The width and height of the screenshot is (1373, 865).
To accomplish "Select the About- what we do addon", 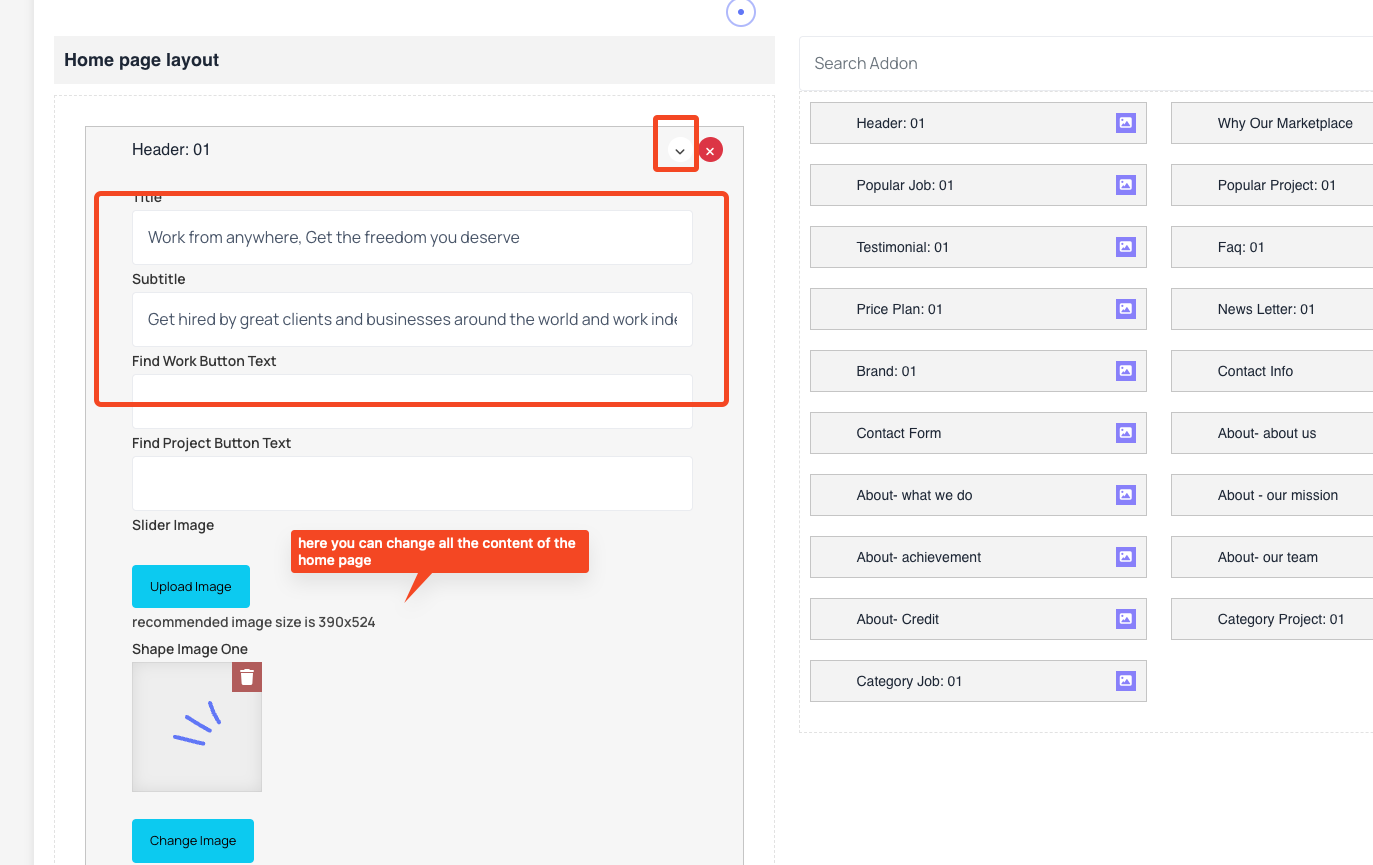I will point(978,495).
